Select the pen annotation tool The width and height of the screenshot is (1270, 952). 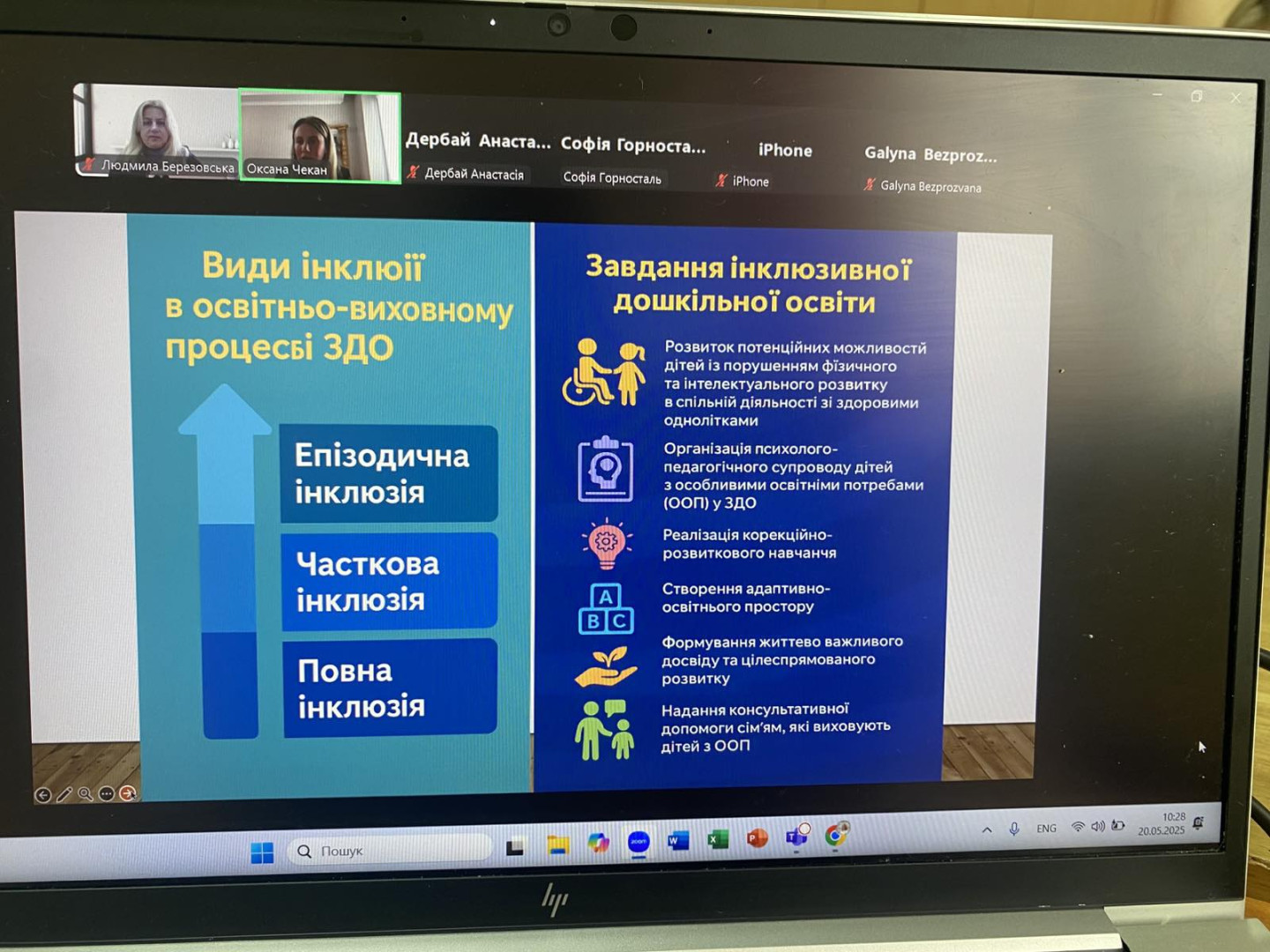(64, 794)
